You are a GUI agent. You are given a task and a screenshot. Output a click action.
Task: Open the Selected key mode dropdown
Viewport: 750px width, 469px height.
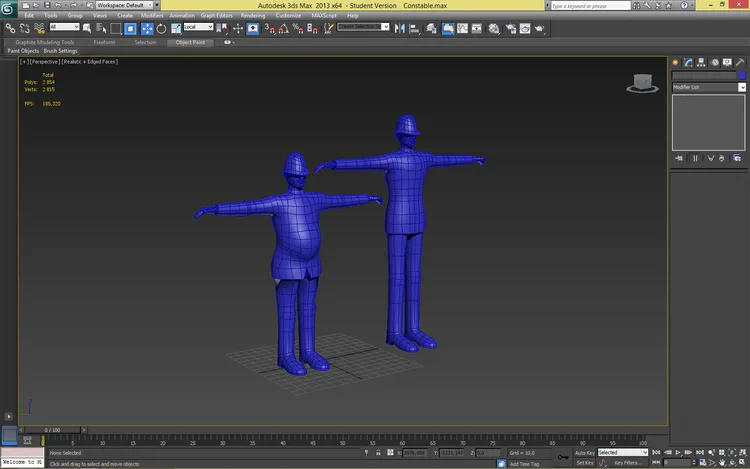623,452
